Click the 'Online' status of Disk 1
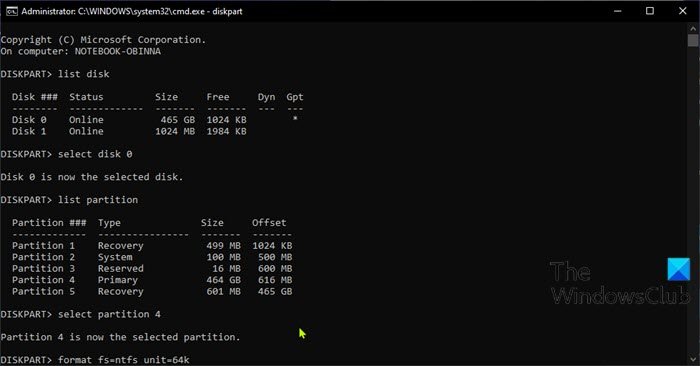The height and width of the screenshot is (366, 700). 86,131
